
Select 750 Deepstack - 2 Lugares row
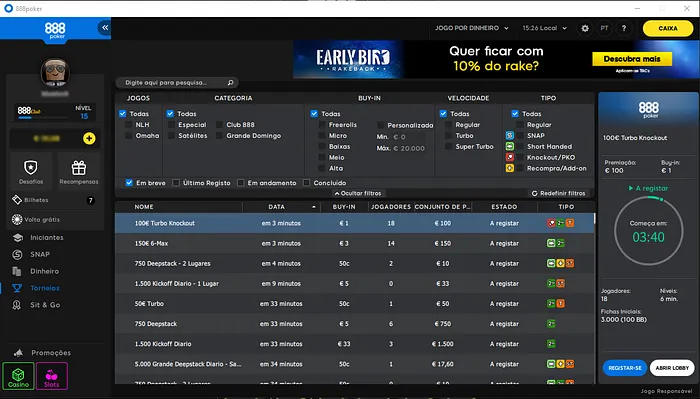pos(355,263)
